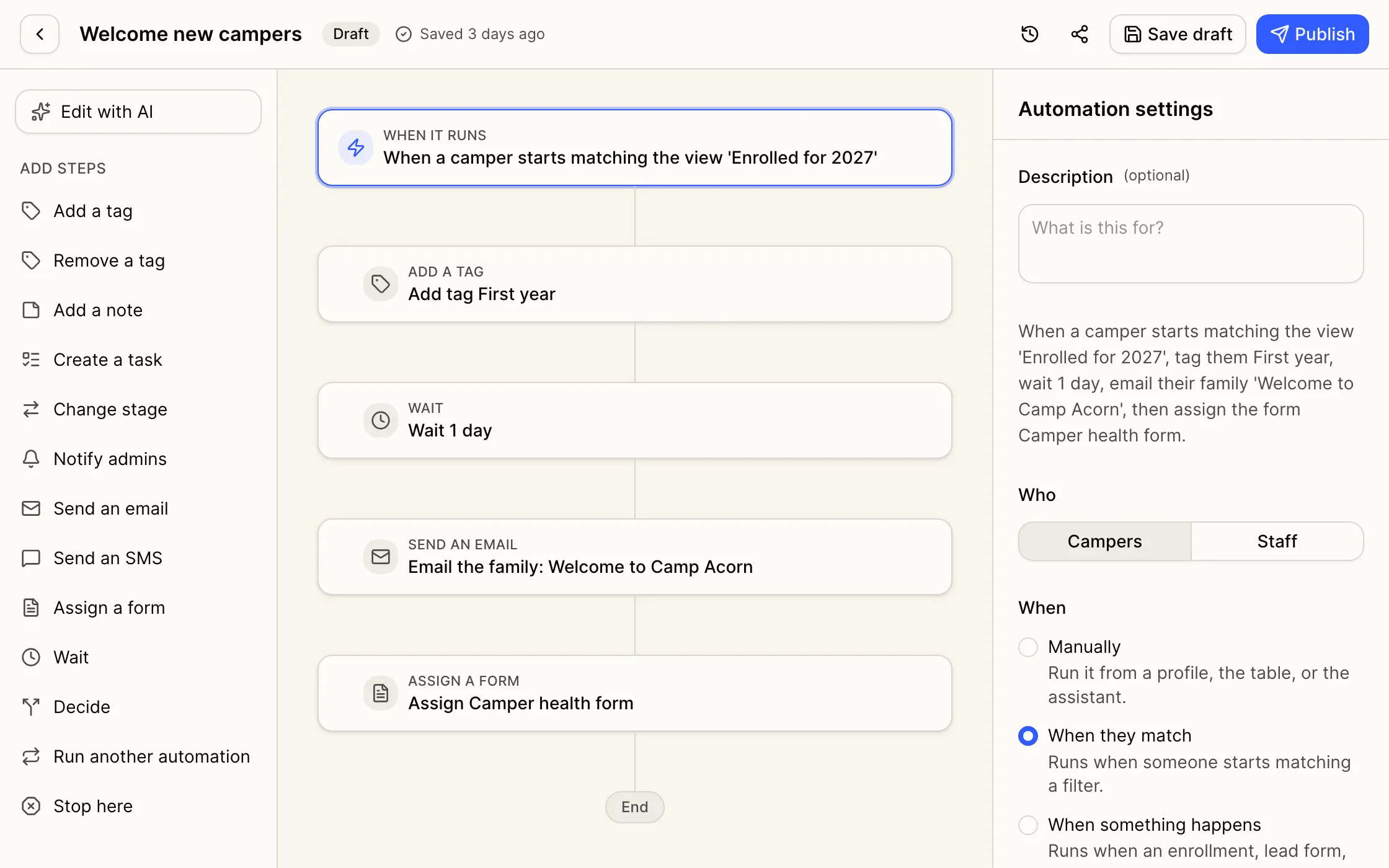Click the Remove a tag step icon
This screenshot has height=868, width=1389.
[31, 260]
